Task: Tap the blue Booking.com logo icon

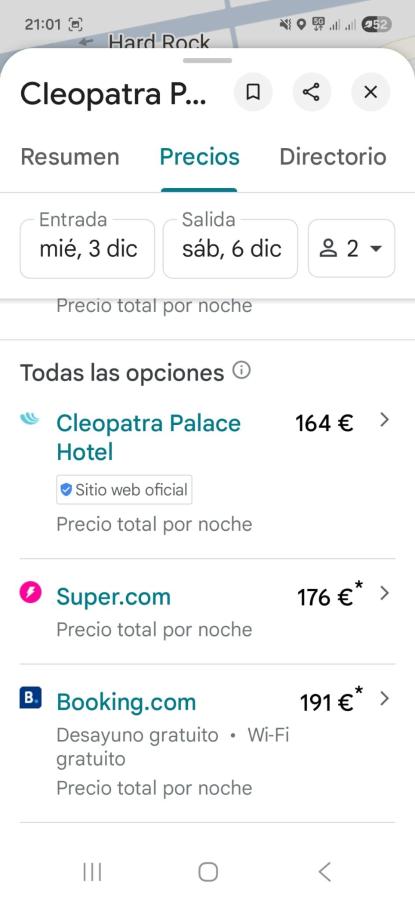Action: [30, 699]
